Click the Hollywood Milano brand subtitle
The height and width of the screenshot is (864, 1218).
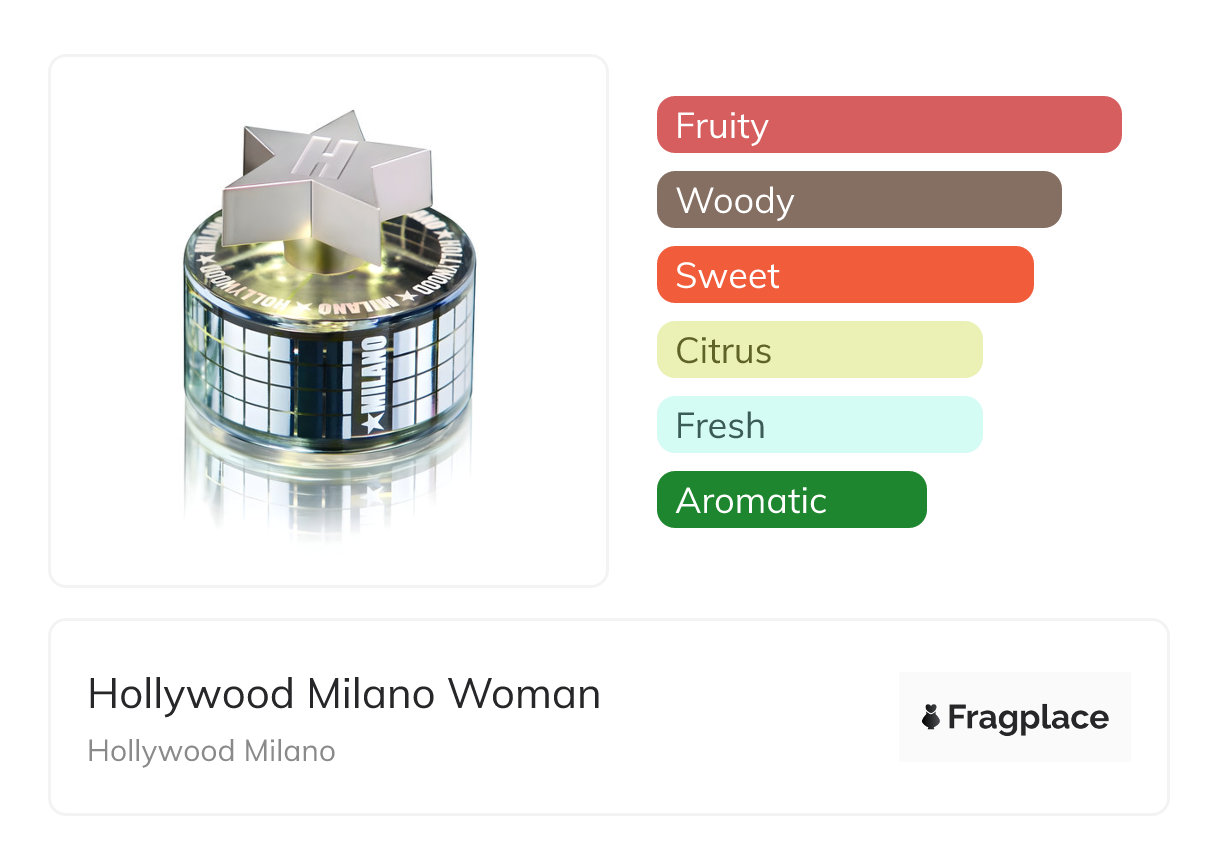(211, 751)
